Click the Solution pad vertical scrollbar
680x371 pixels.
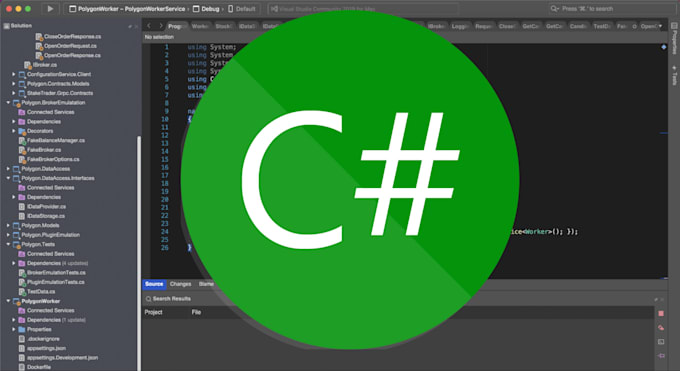[139, 253]
